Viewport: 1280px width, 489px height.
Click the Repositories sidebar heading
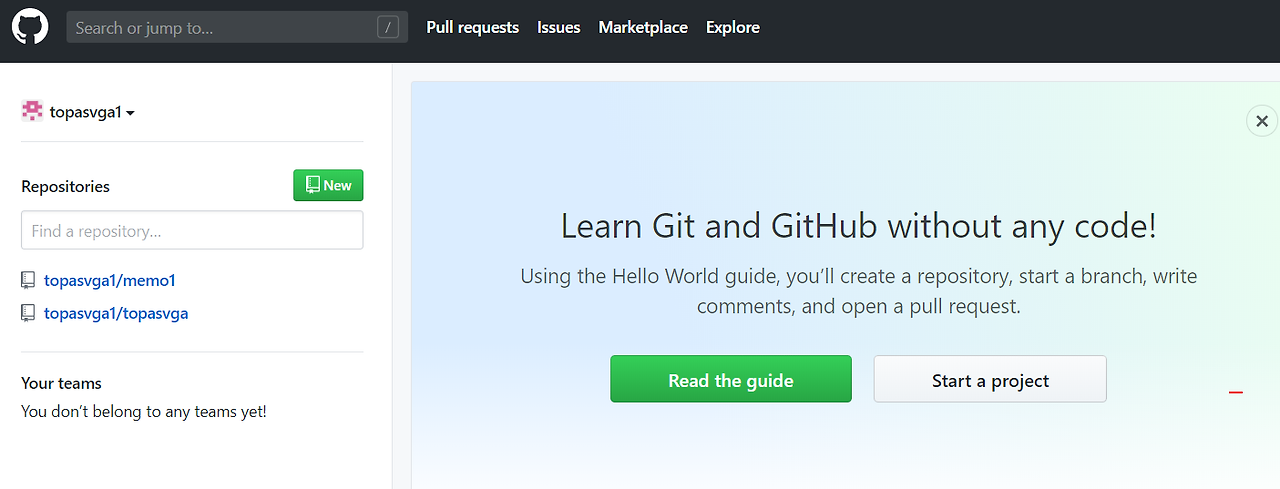pyautogui.click(x=65, y=186)
